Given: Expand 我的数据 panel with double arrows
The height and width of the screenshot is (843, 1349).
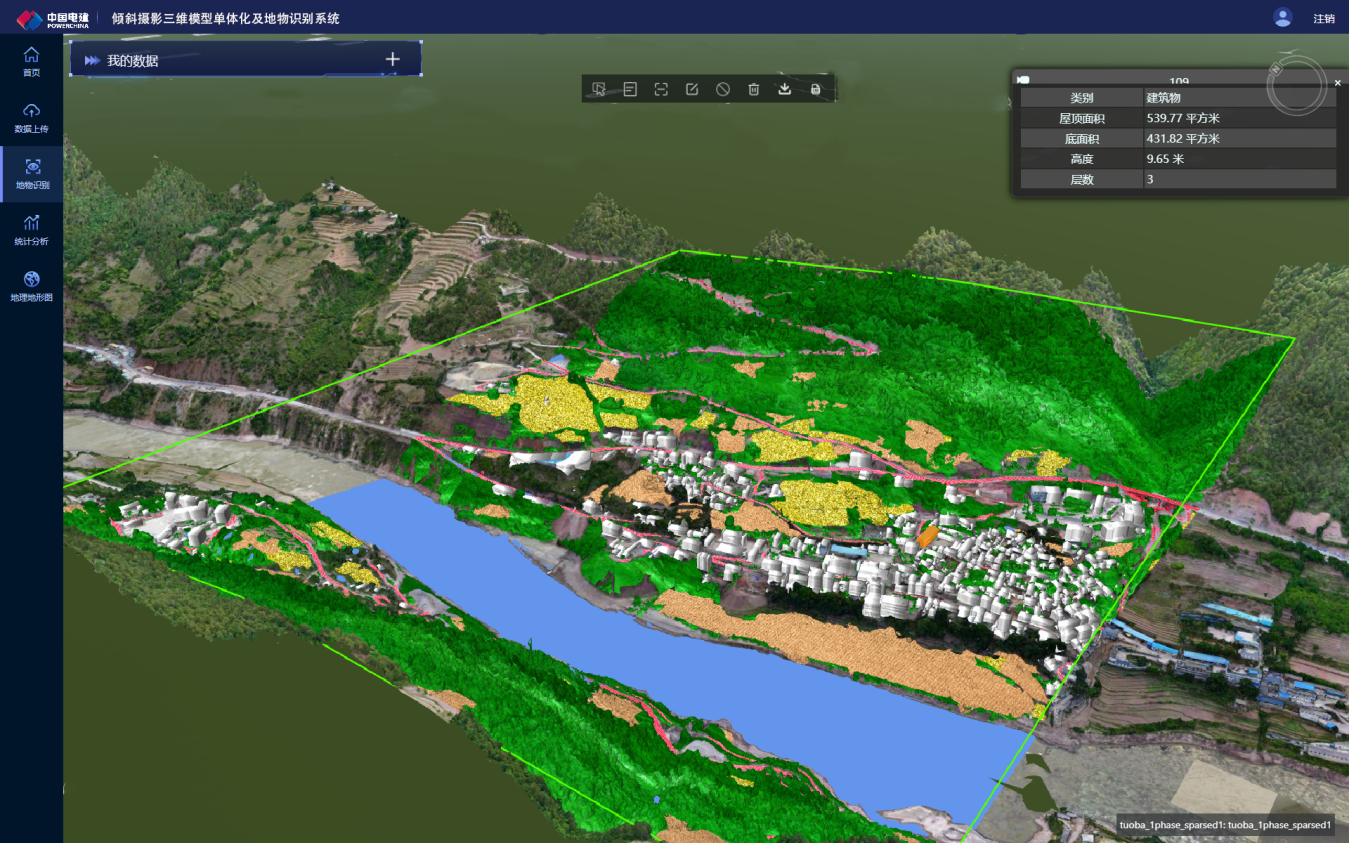Looking at the screenshot, I should [x=92, y=60].
